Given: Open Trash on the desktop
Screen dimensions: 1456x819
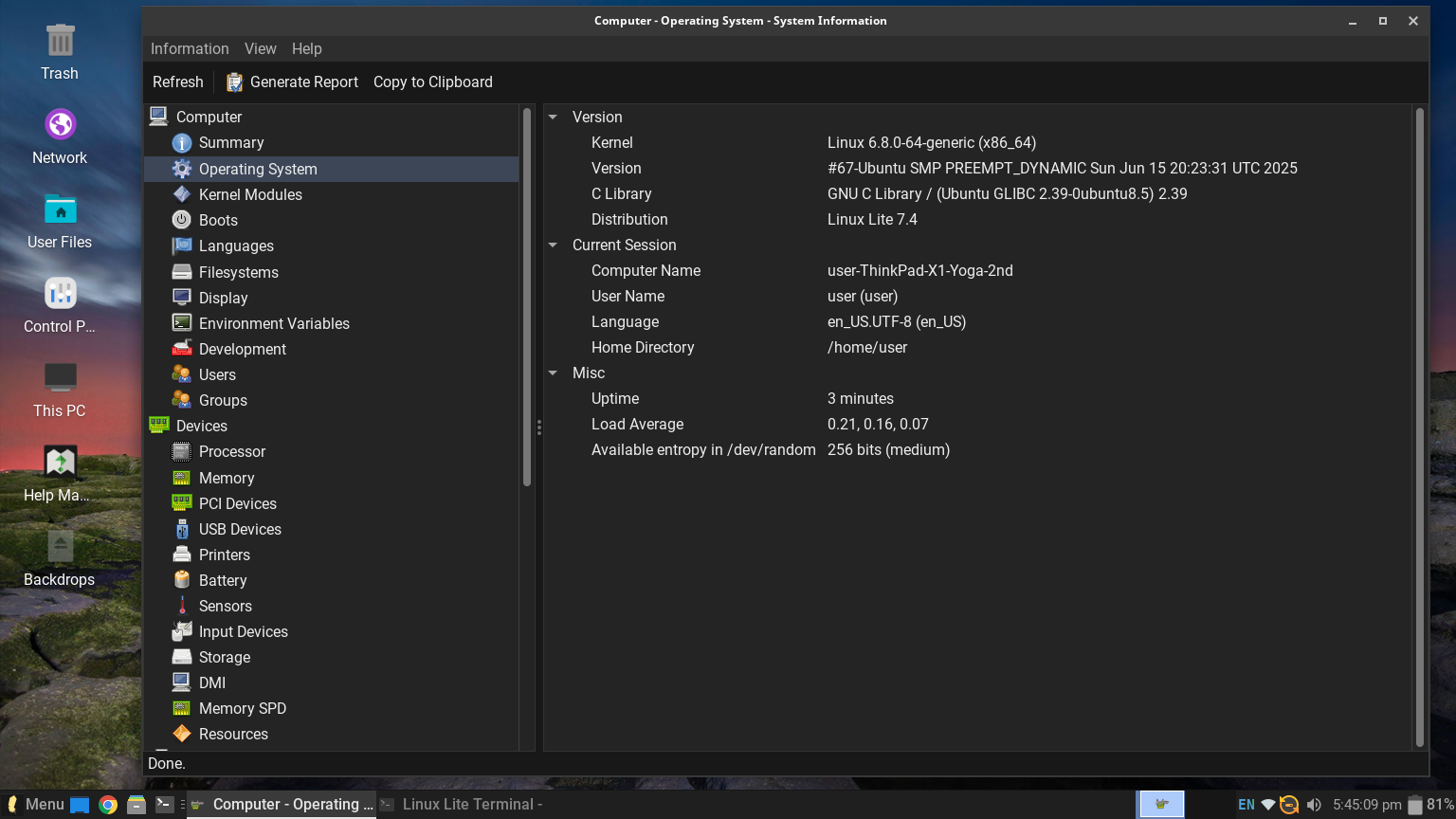Looking at the screenshot, I should [x=60, y=53].
